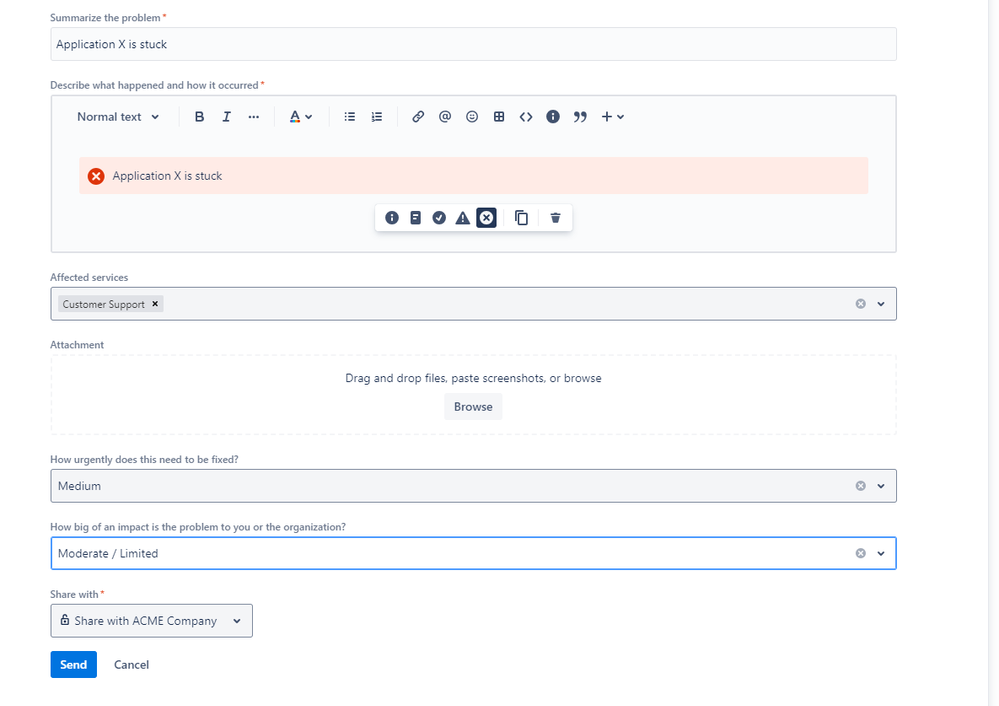Change panel to Warning type
Screen dimensions: 999x706
(x=463, y=218)
